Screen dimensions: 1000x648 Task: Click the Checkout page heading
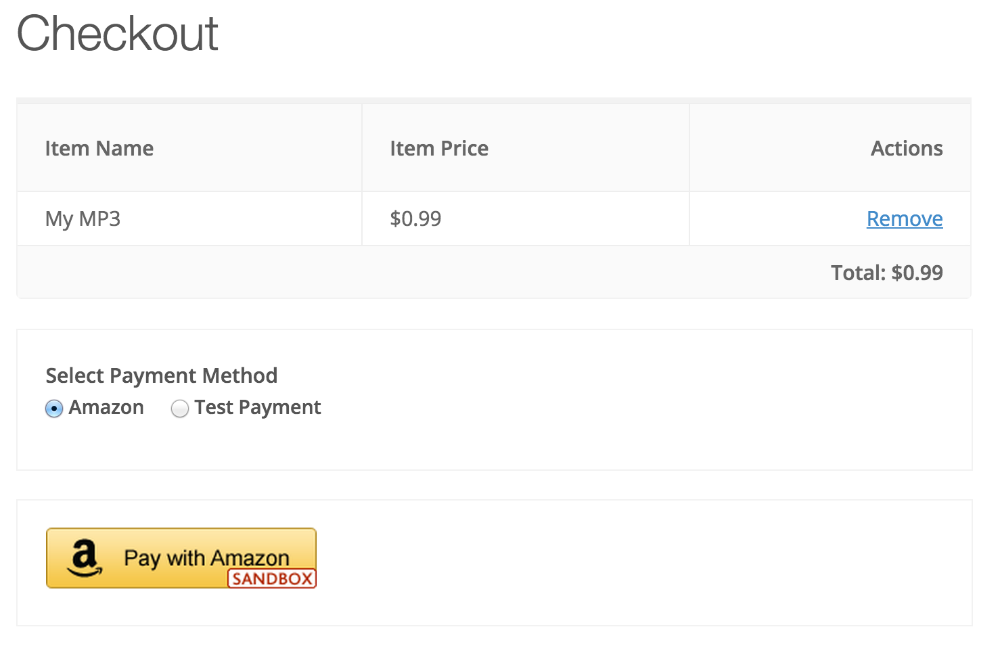[117, 34]
